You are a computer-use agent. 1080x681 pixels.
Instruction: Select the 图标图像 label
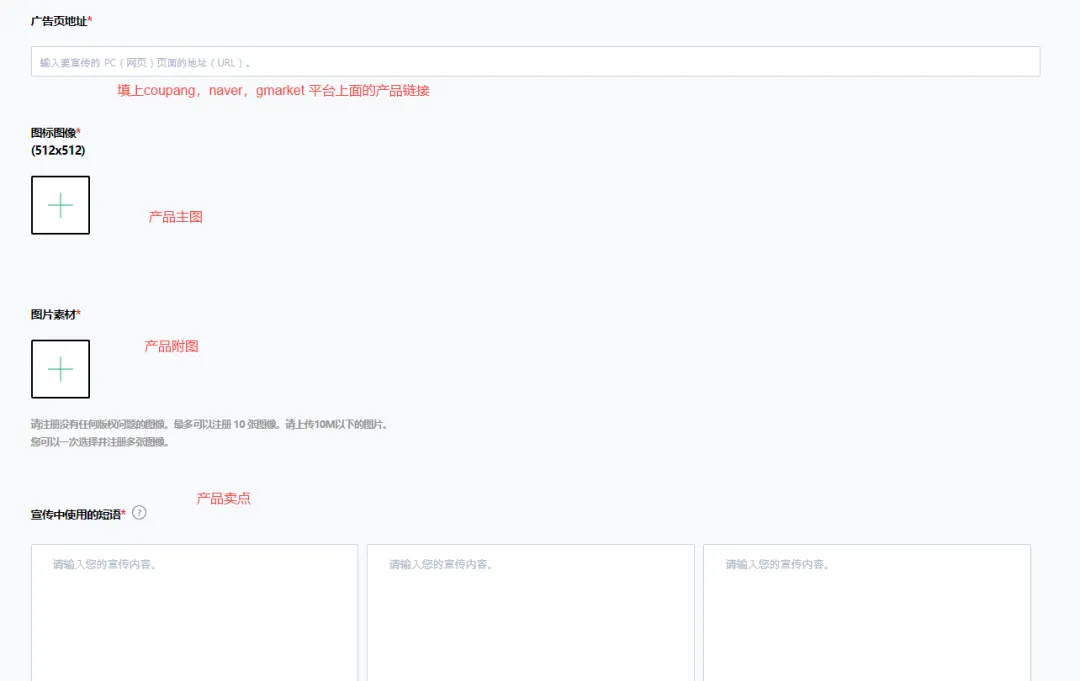54,133
